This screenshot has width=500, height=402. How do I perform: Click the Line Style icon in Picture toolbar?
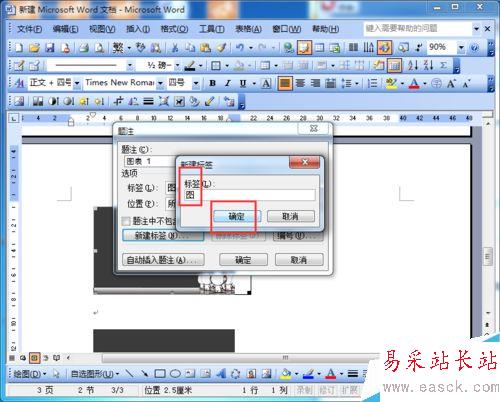point(148,101)
